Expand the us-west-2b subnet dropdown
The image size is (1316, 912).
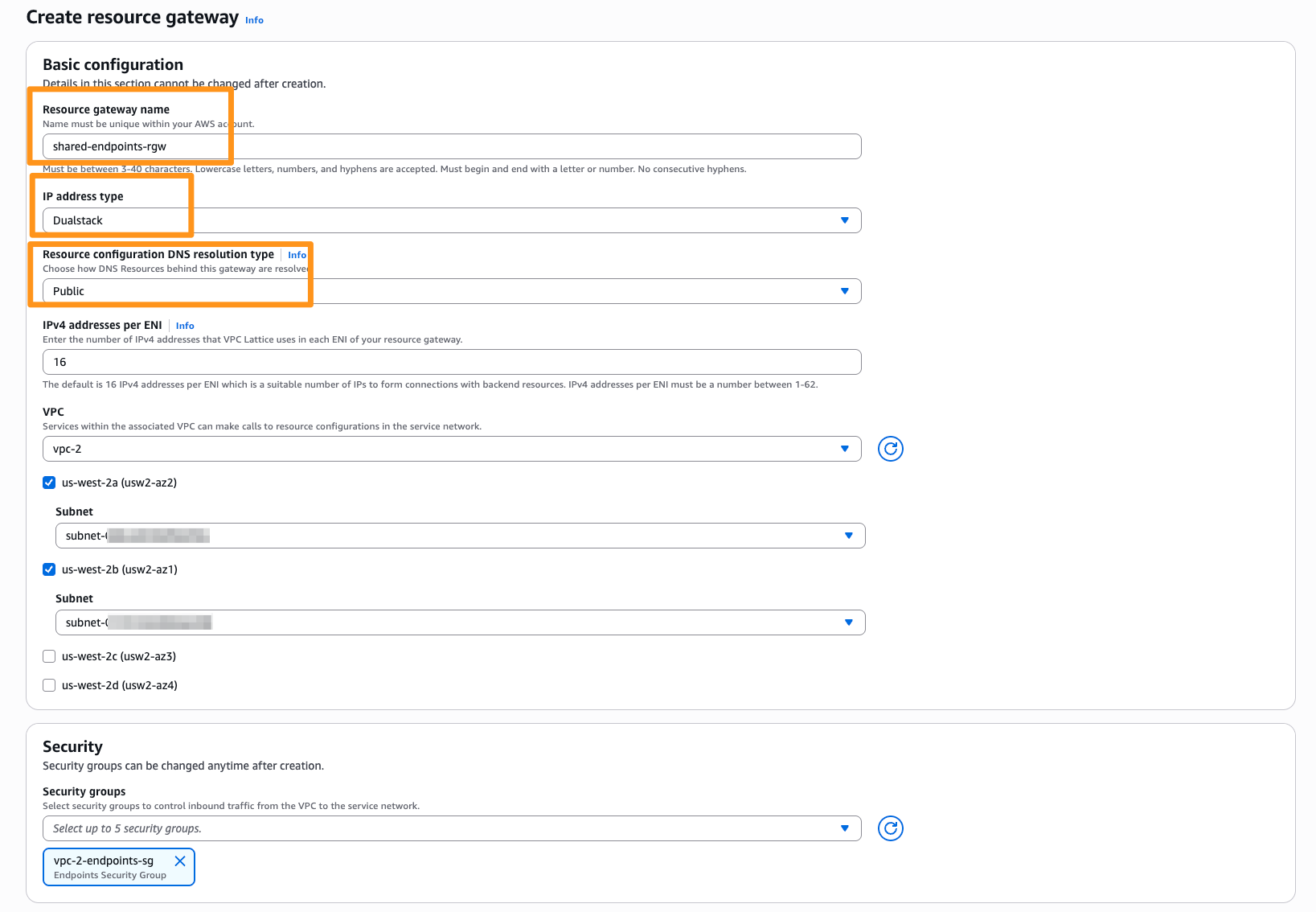pos(460,622)
